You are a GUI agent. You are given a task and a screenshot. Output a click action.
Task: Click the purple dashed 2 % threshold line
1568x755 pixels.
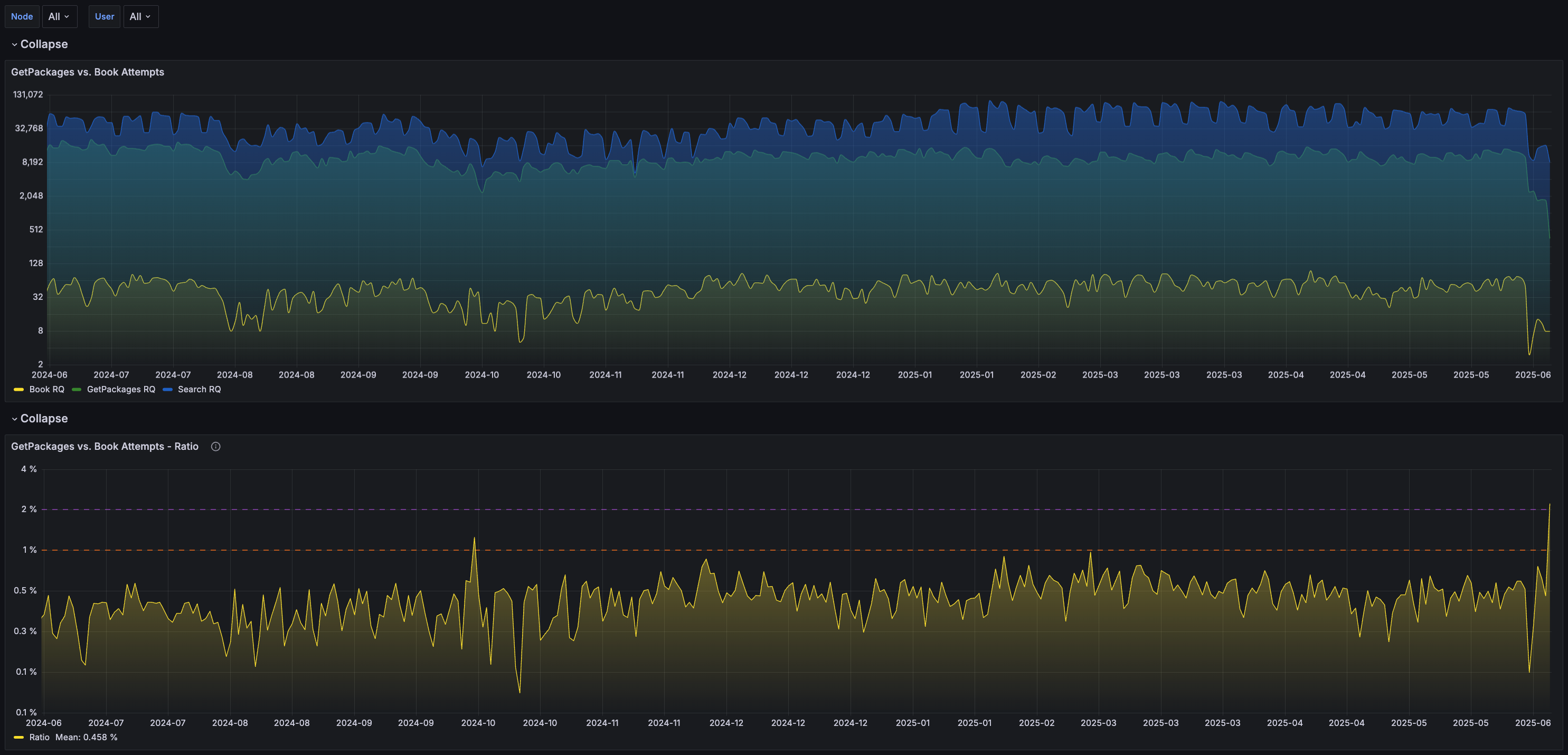coord(796,509)
